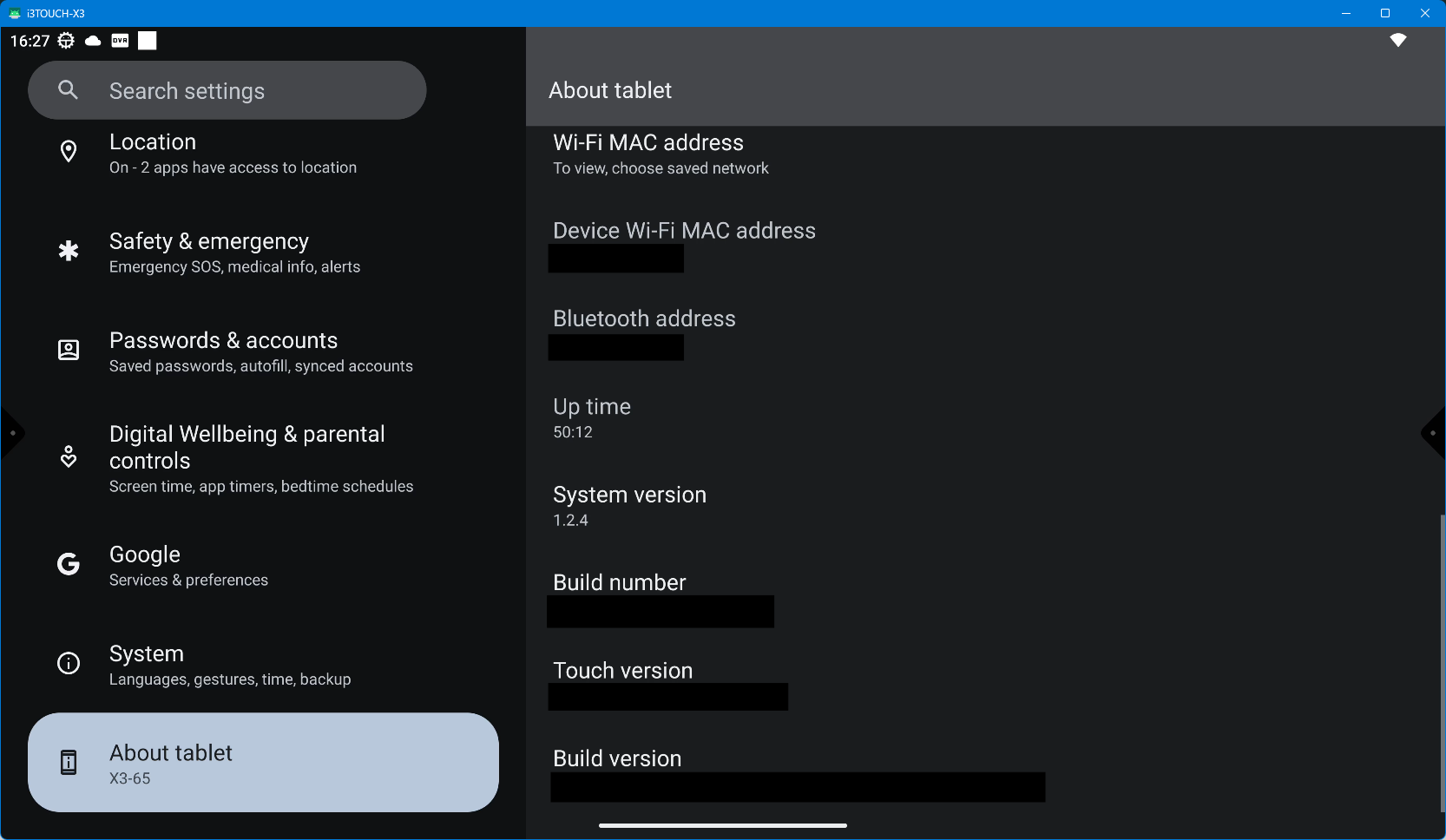
Task: Click the search magnifier icon
Action: 68,90
